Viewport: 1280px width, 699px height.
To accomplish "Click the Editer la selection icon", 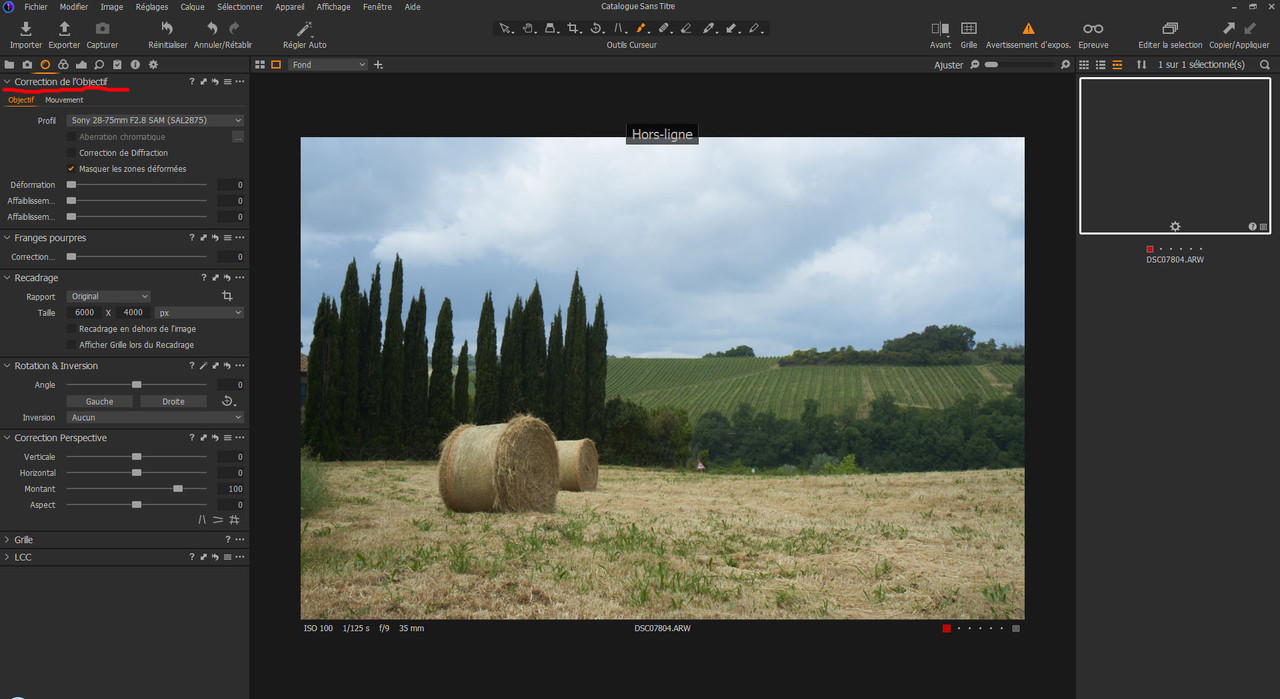I will coord(1170,29).
